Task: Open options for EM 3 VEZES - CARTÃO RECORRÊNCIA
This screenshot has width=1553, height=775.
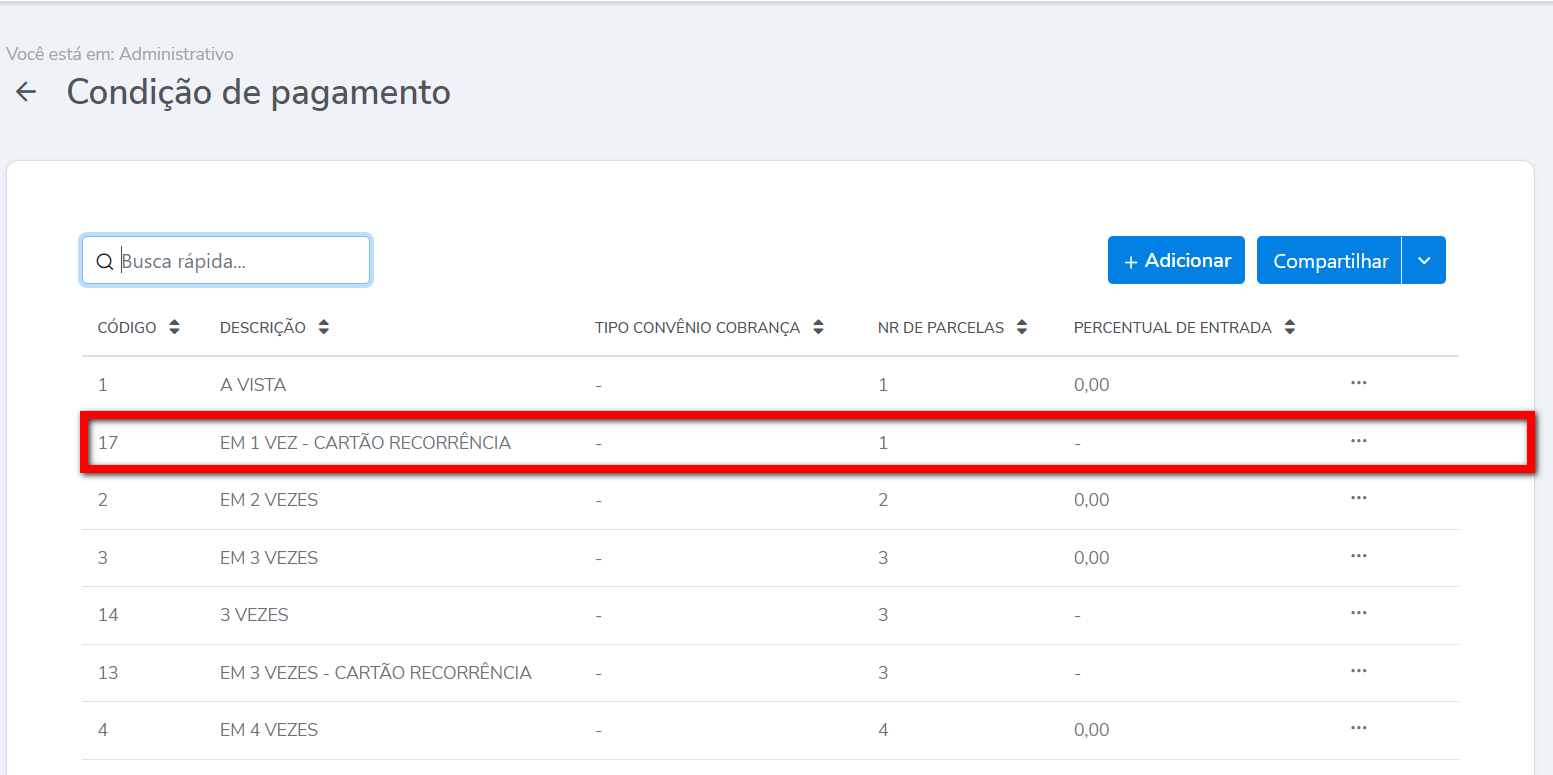Action: (x=1358, y=671)
